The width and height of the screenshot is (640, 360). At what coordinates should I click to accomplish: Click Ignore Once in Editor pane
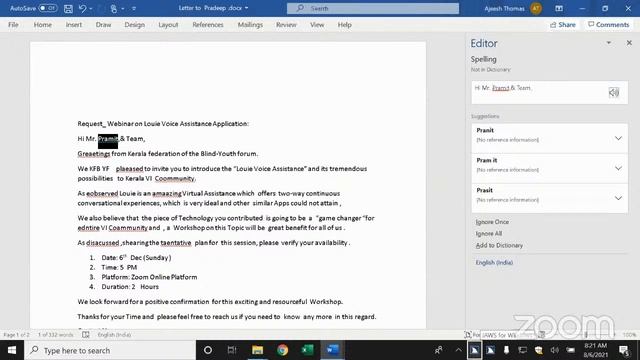(492, 222)
